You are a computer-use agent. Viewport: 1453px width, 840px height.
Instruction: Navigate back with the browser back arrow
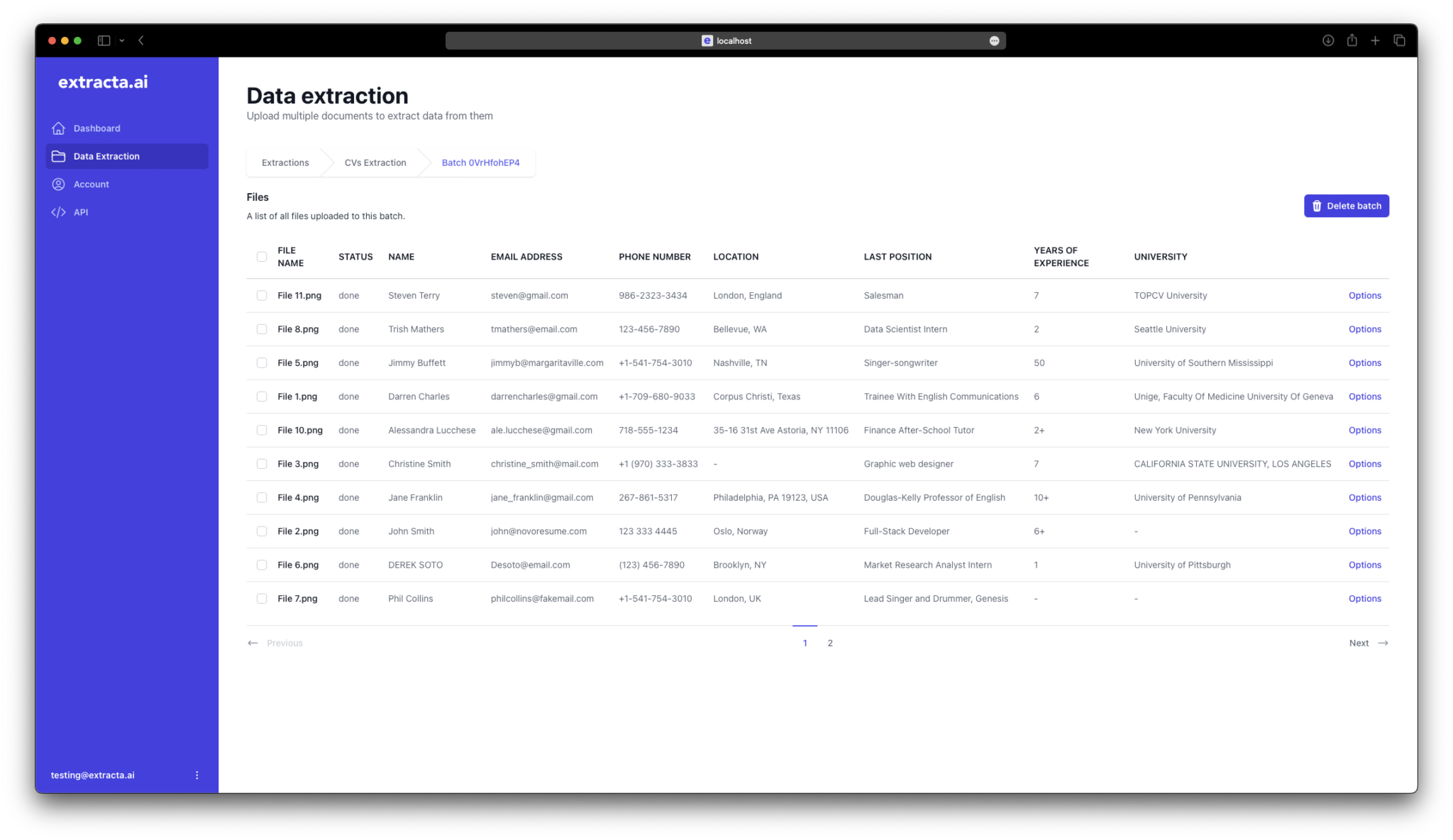tap(140, 40)
